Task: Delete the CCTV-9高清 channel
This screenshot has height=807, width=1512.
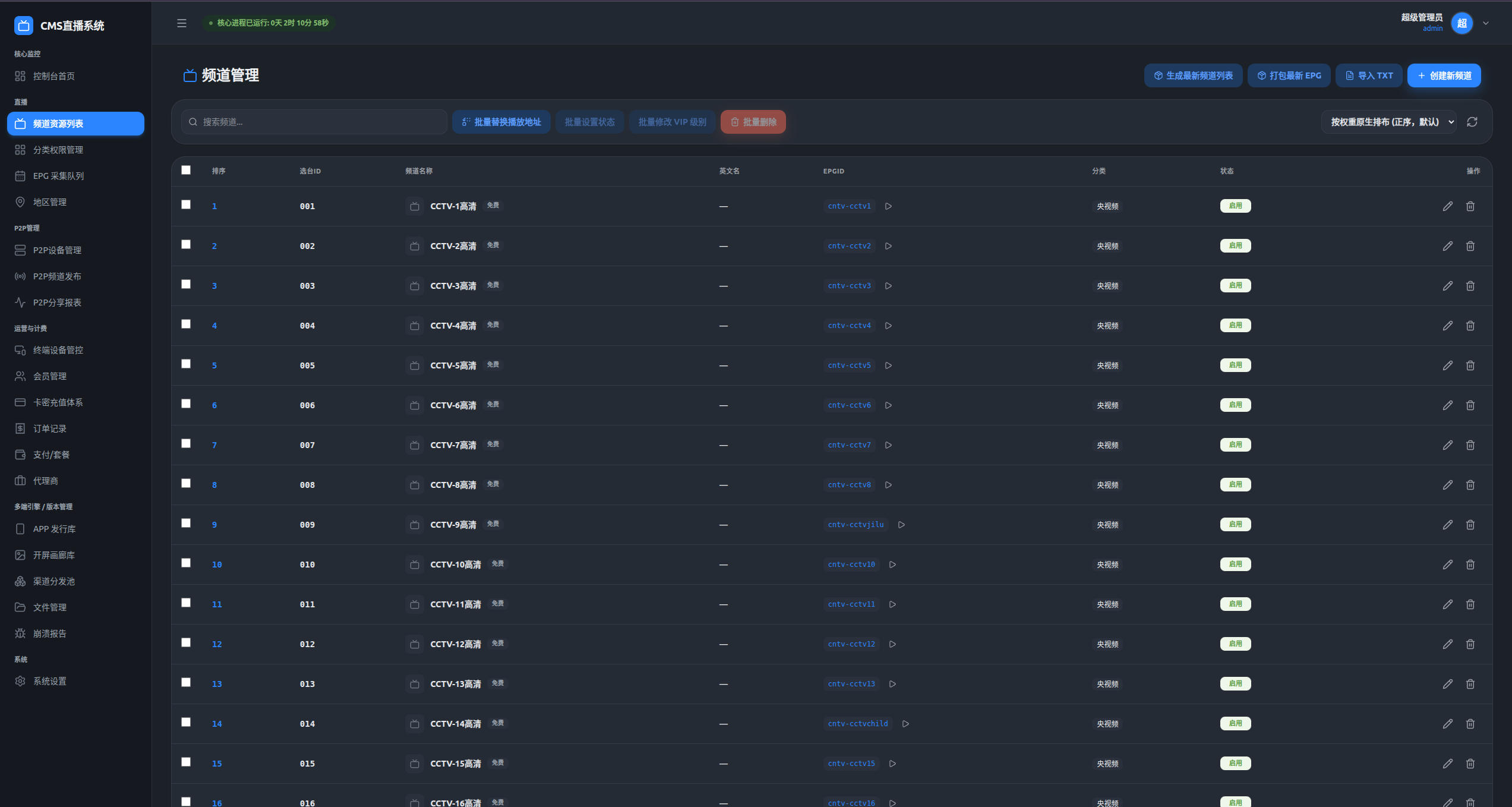Action: [x=1470, y=525]
